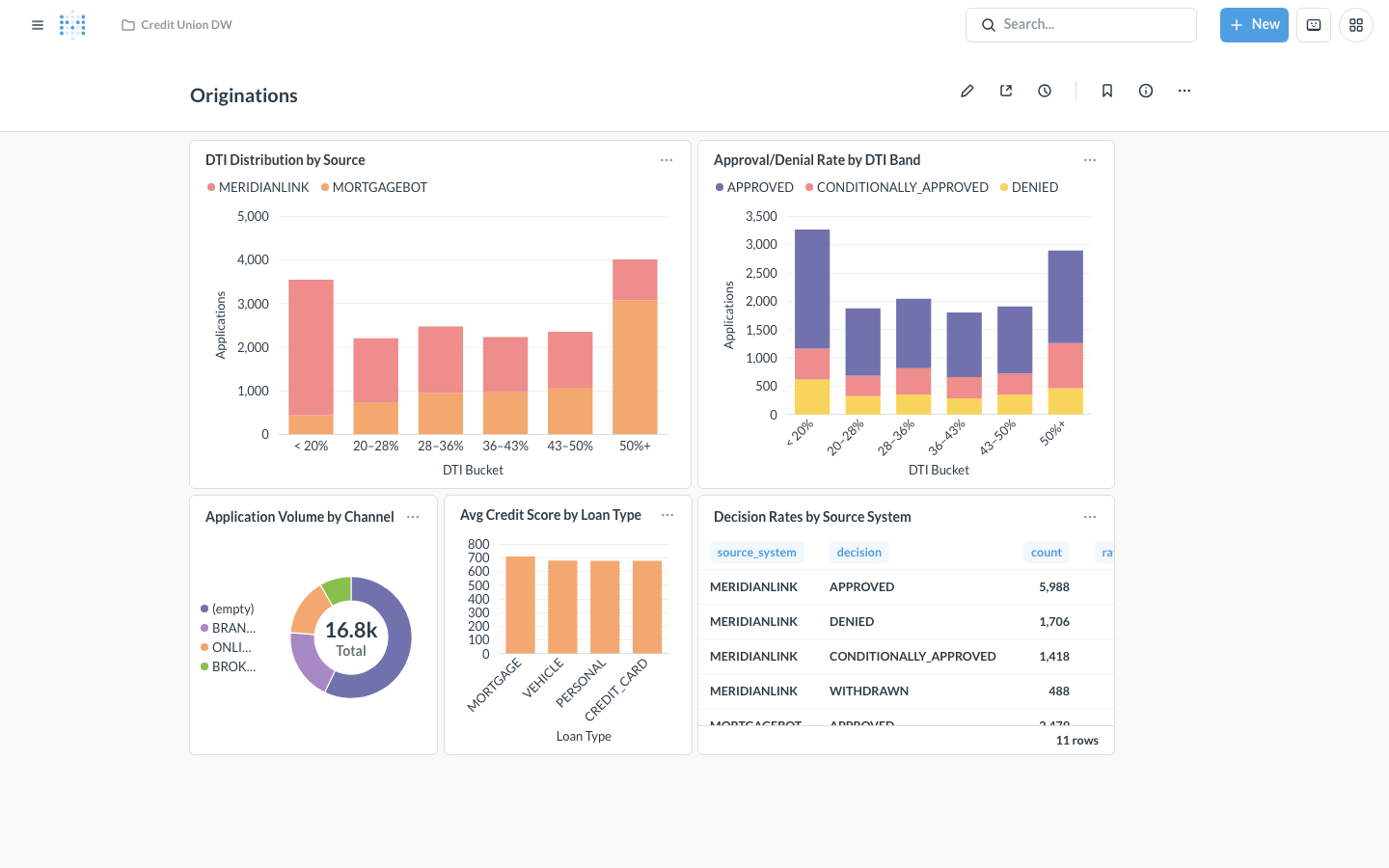Toggle MORTGAGEBOT legend series
This screenshot has height=868, width=1389.
click(x=374, y=187)
